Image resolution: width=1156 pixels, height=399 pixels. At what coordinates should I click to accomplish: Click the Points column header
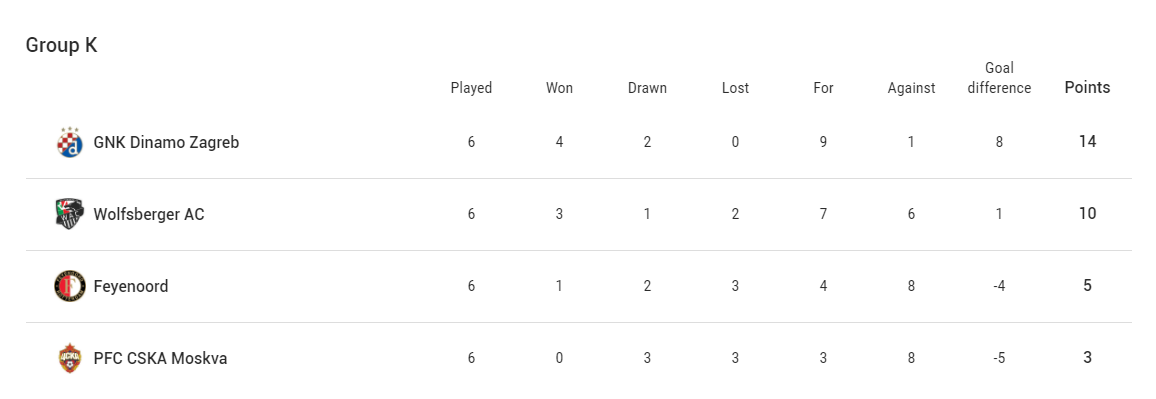[1087, 88]
